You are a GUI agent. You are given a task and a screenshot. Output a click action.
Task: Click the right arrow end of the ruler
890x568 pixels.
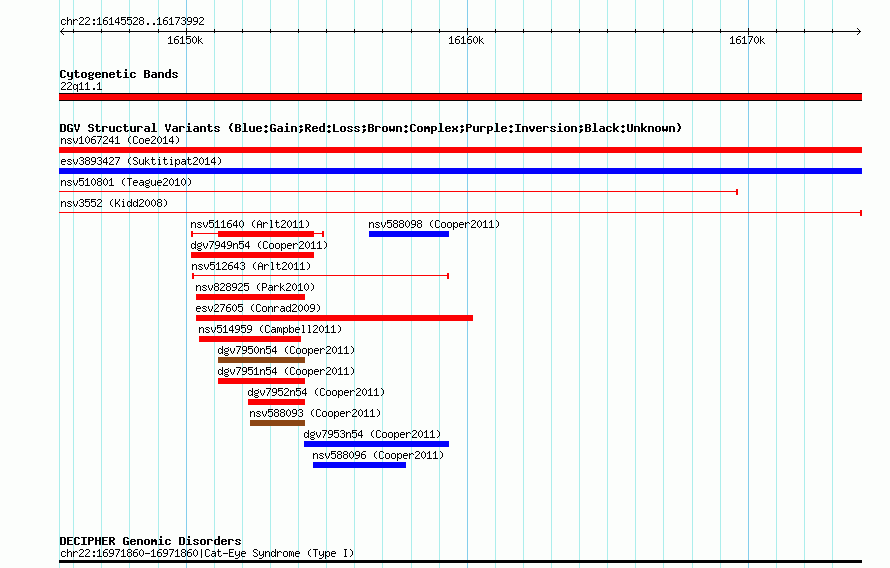(x=859, y=32)
